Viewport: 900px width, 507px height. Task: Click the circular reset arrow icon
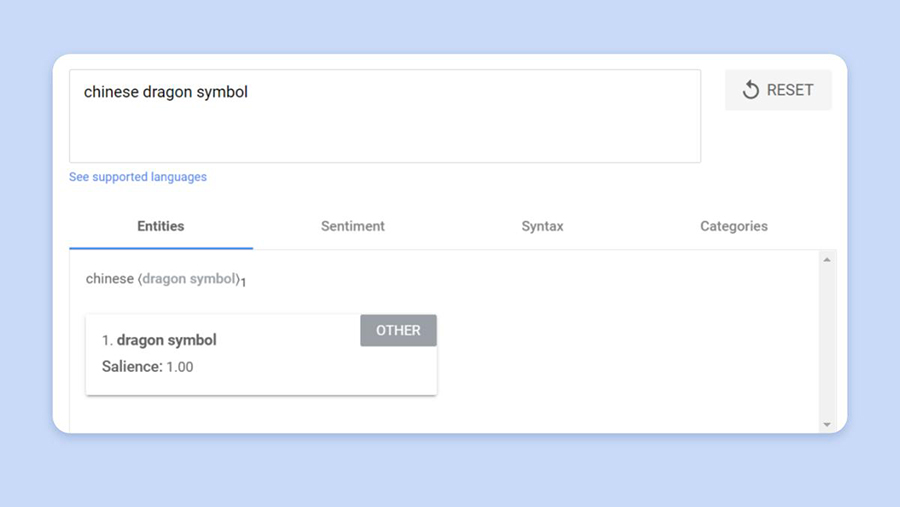[750, 90]
